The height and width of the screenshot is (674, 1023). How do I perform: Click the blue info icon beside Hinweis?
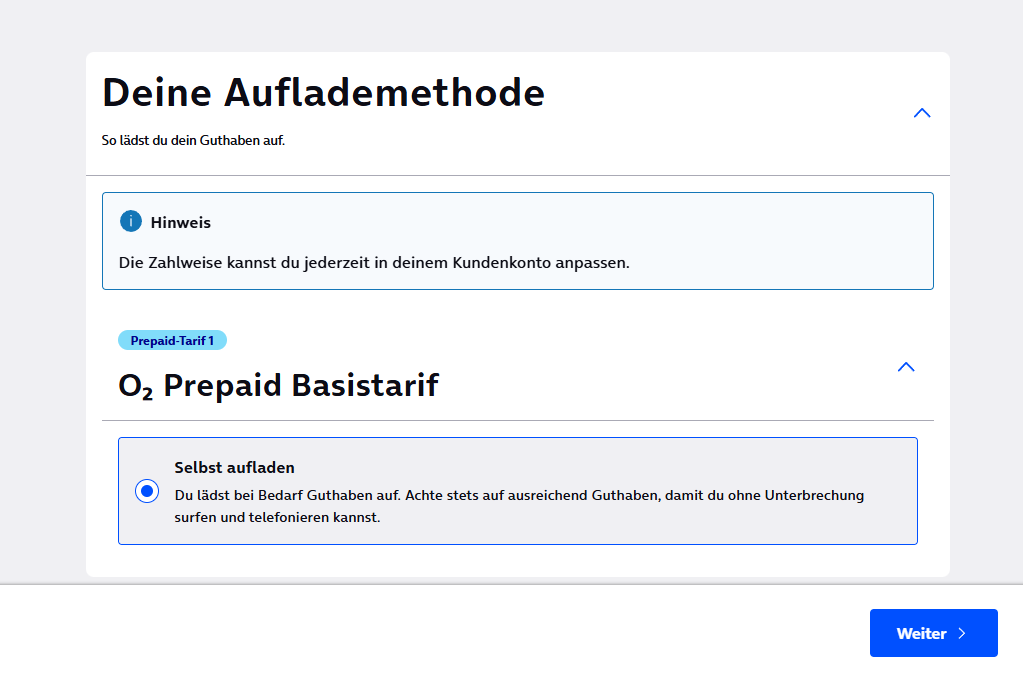point(130,221)
